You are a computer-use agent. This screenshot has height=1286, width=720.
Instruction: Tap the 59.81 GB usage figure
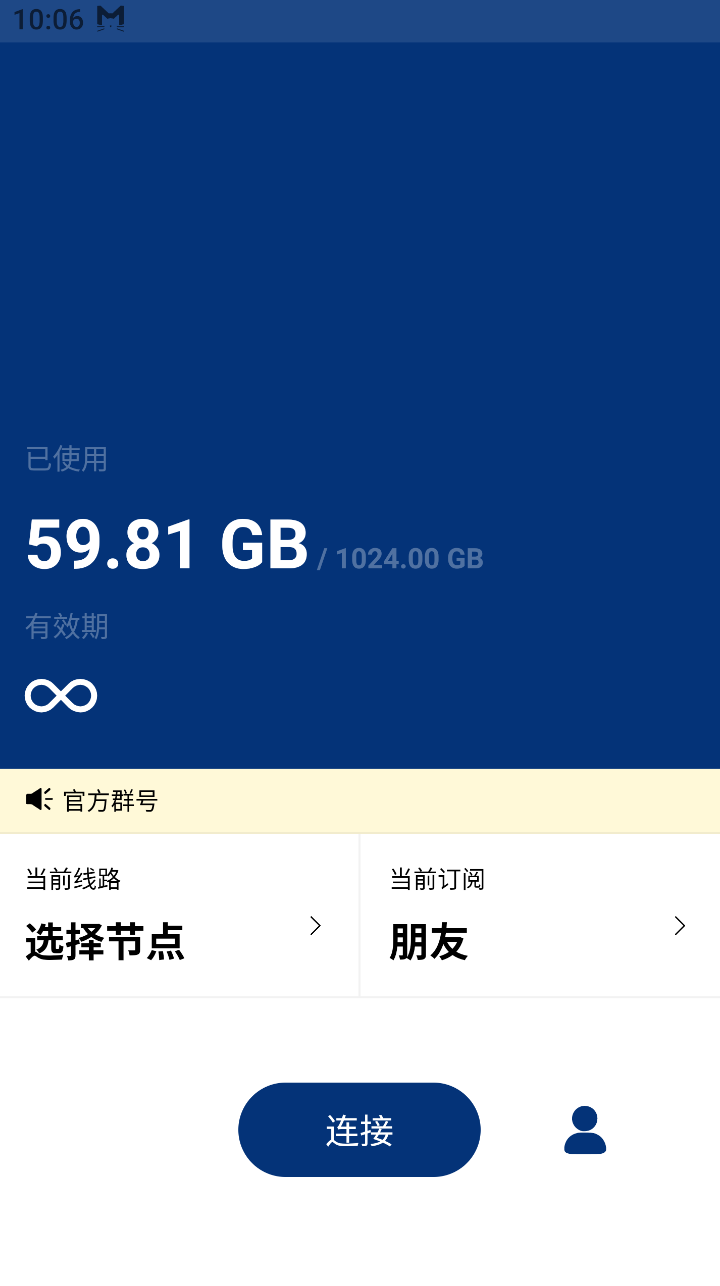(x=167, y=545)
